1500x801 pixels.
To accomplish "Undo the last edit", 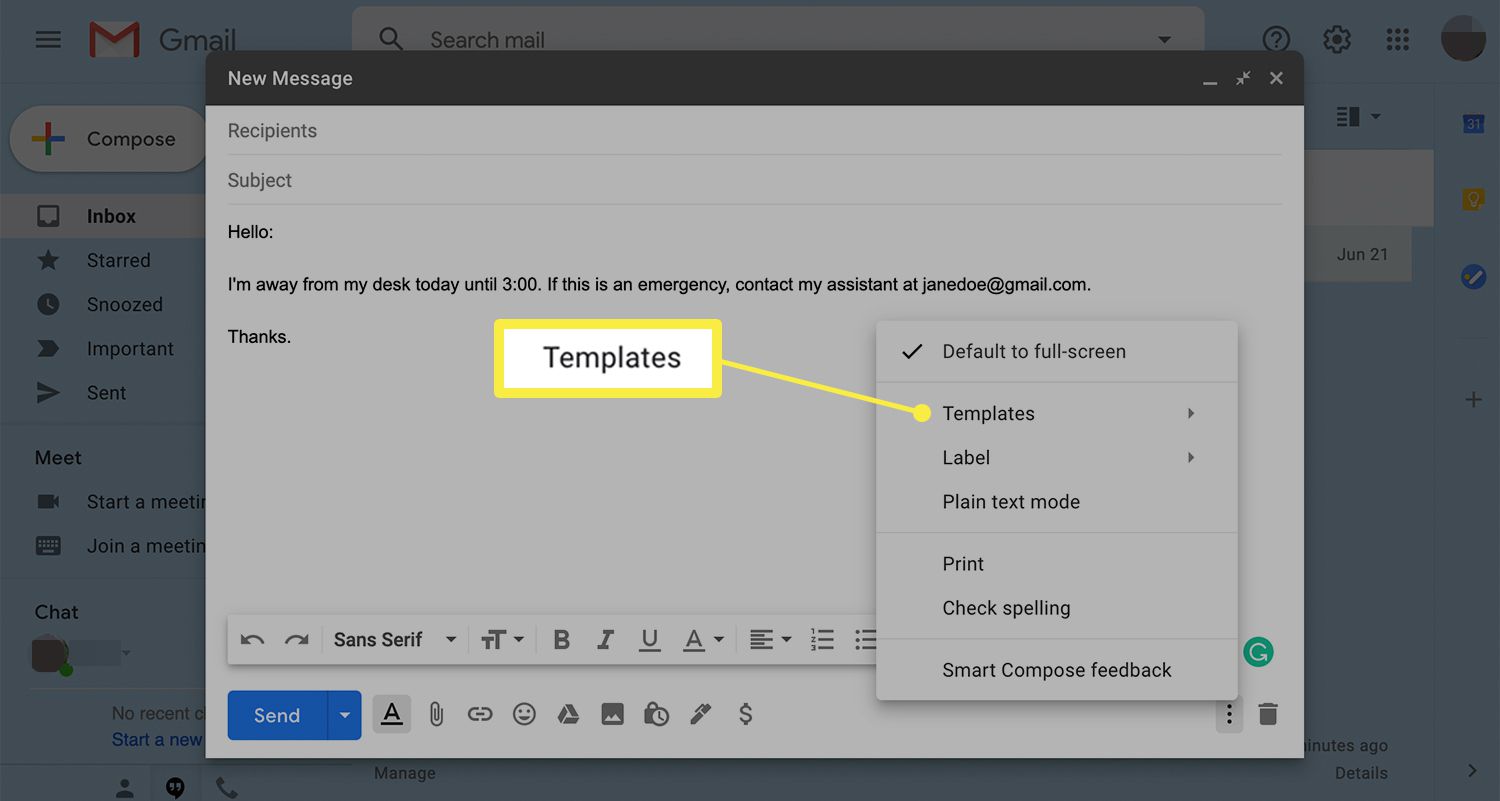I will (x=252, y=640).
